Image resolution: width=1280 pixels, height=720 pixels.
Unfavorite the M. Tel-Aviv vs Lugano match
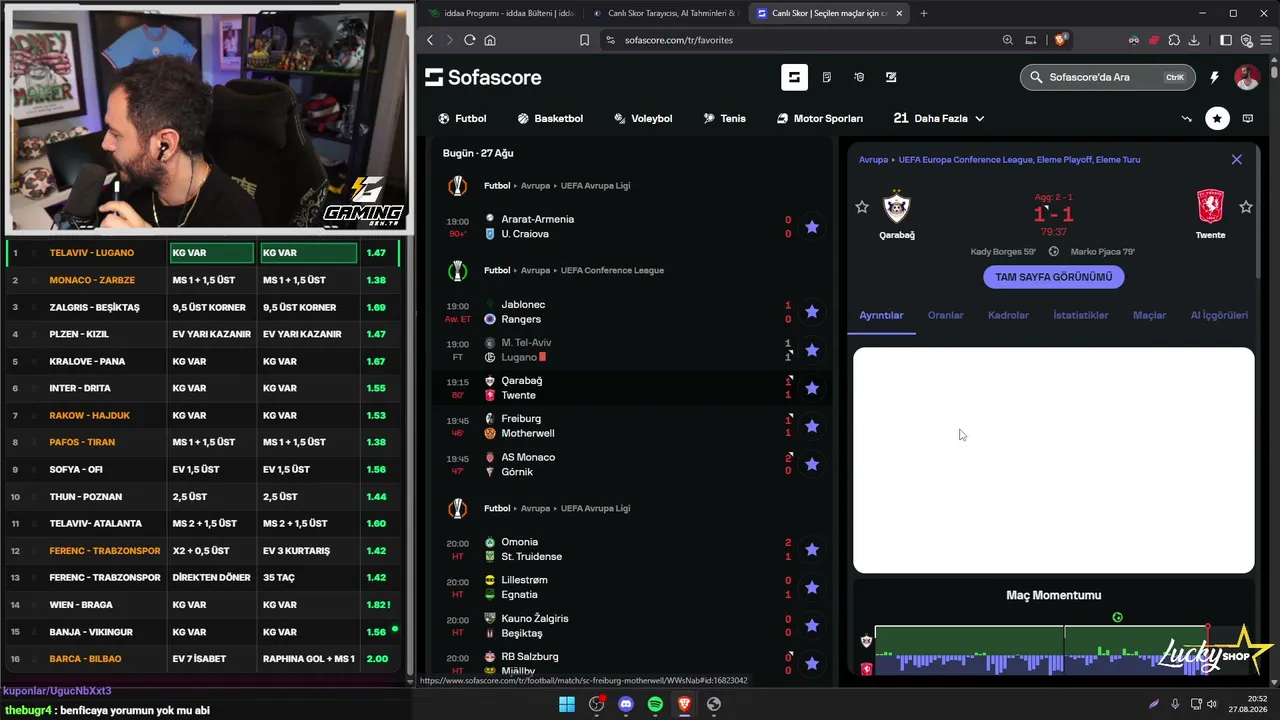(812, 350)
